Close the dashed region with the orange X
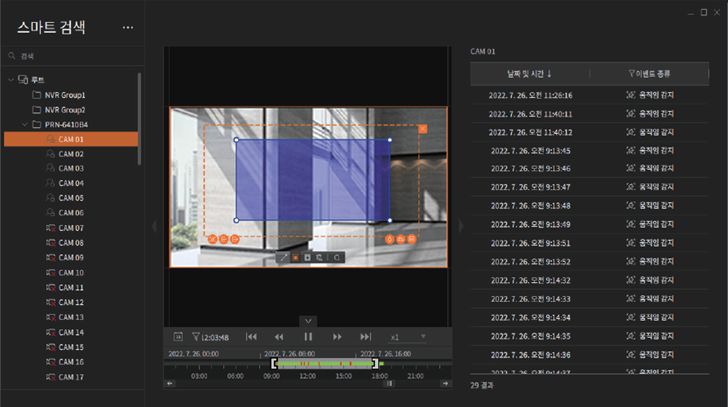 [423, 129]
